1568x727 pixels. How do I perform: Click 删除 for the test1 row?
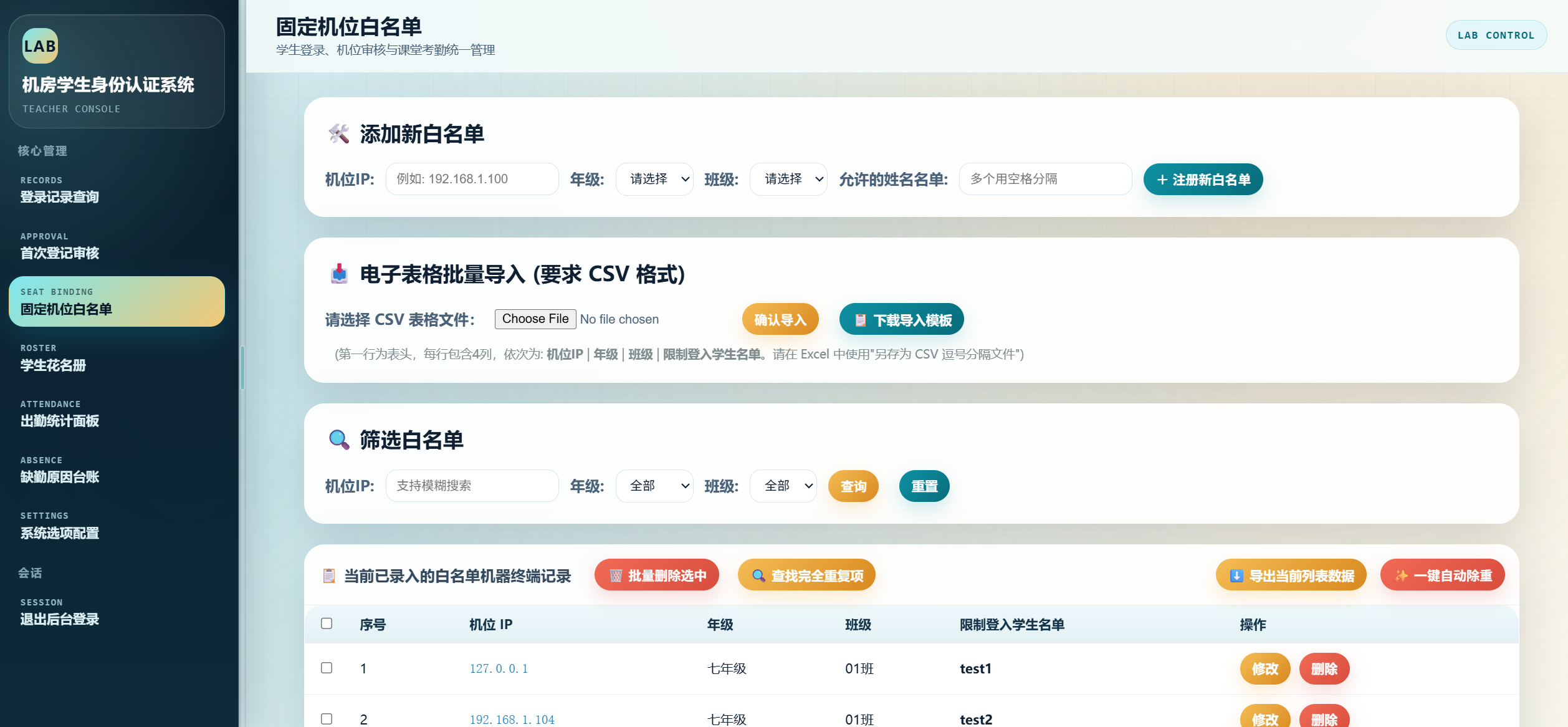pyautogui.click(x=1324, y=668)
